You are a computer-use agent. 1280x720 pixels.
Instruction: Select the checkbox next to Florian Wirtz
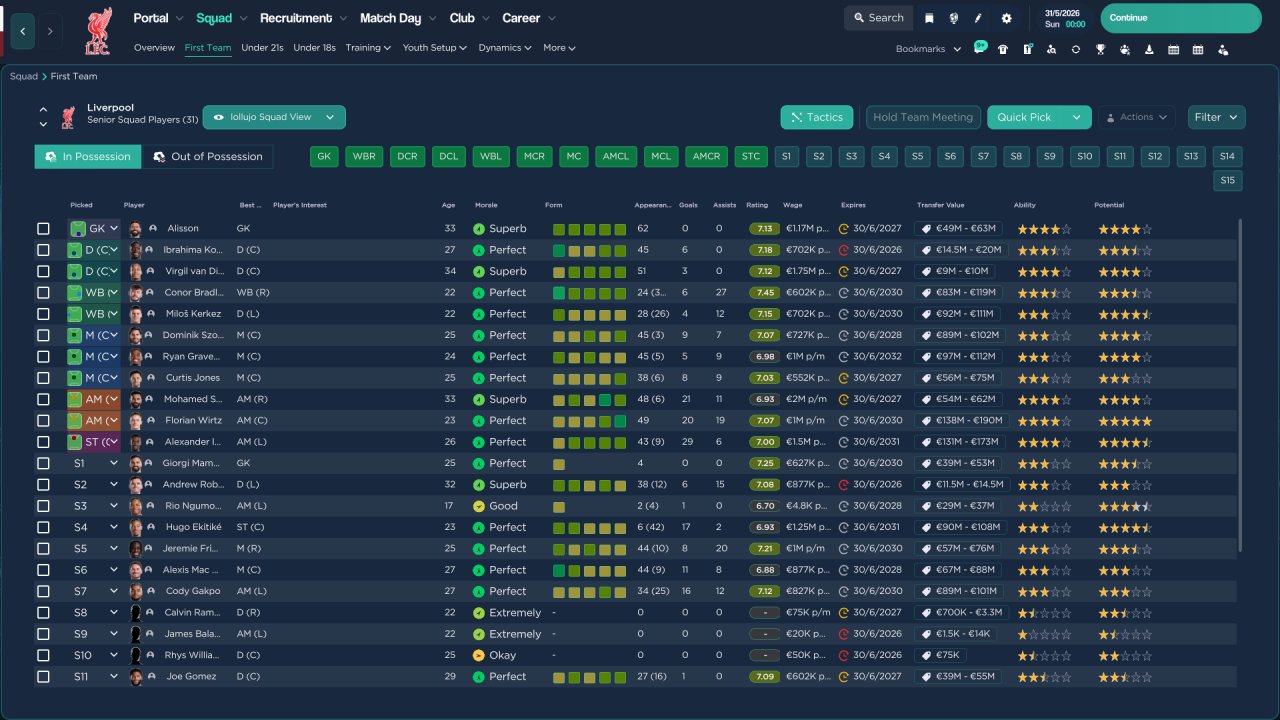coord(43,421)
